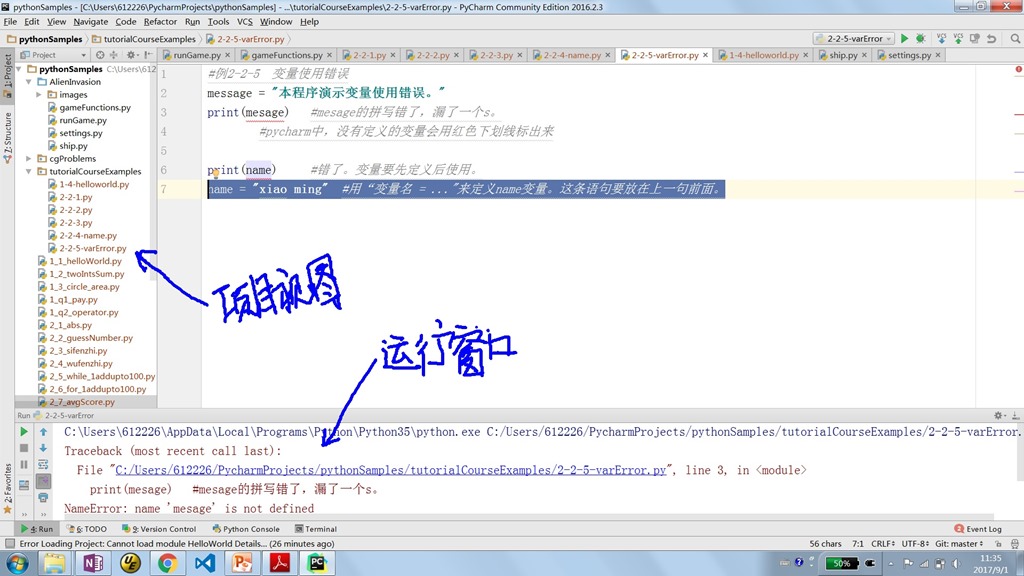This screenshot has height=576, width=1024.
Task: Toggle tool window bars at the bottom-left corner
Action: click(x=9, y=543)
